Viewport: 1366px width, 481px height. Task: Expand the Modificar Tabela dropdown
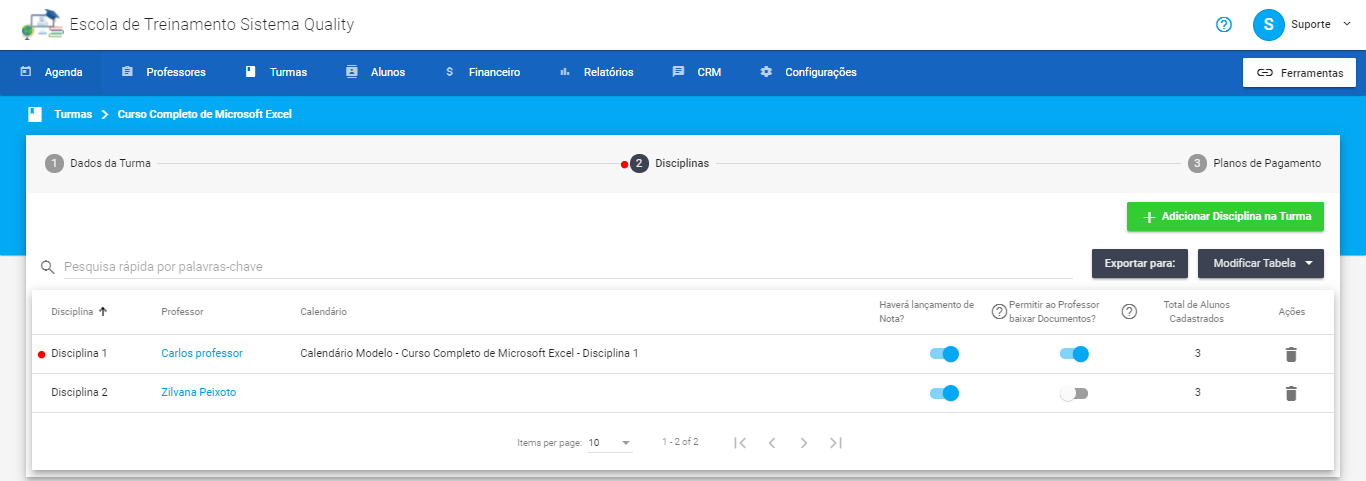pyautogui.click(x=1260, y=264)
